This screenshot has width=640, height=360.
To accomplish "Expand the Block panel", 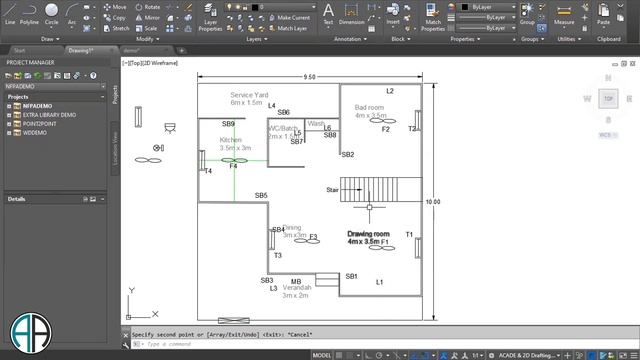I will click(x=401, y=39).
